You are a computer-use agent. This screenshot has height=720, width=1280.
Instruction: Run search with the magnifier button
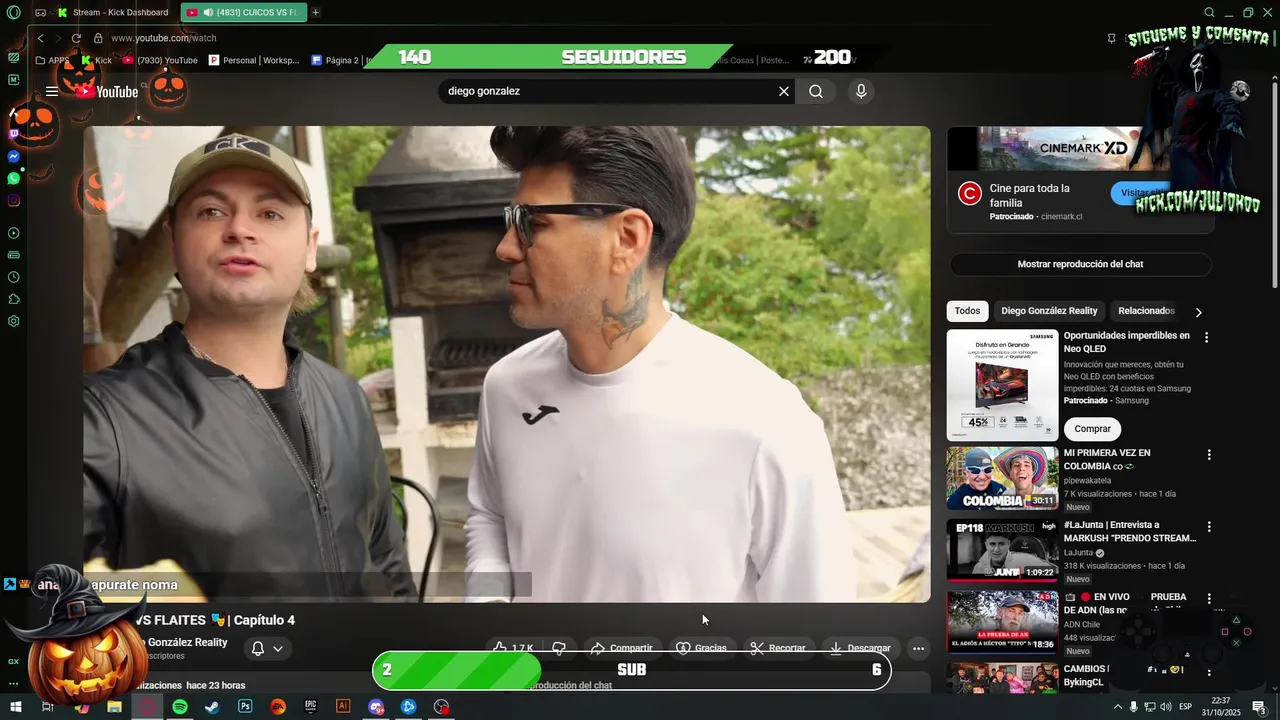[816, 91]
